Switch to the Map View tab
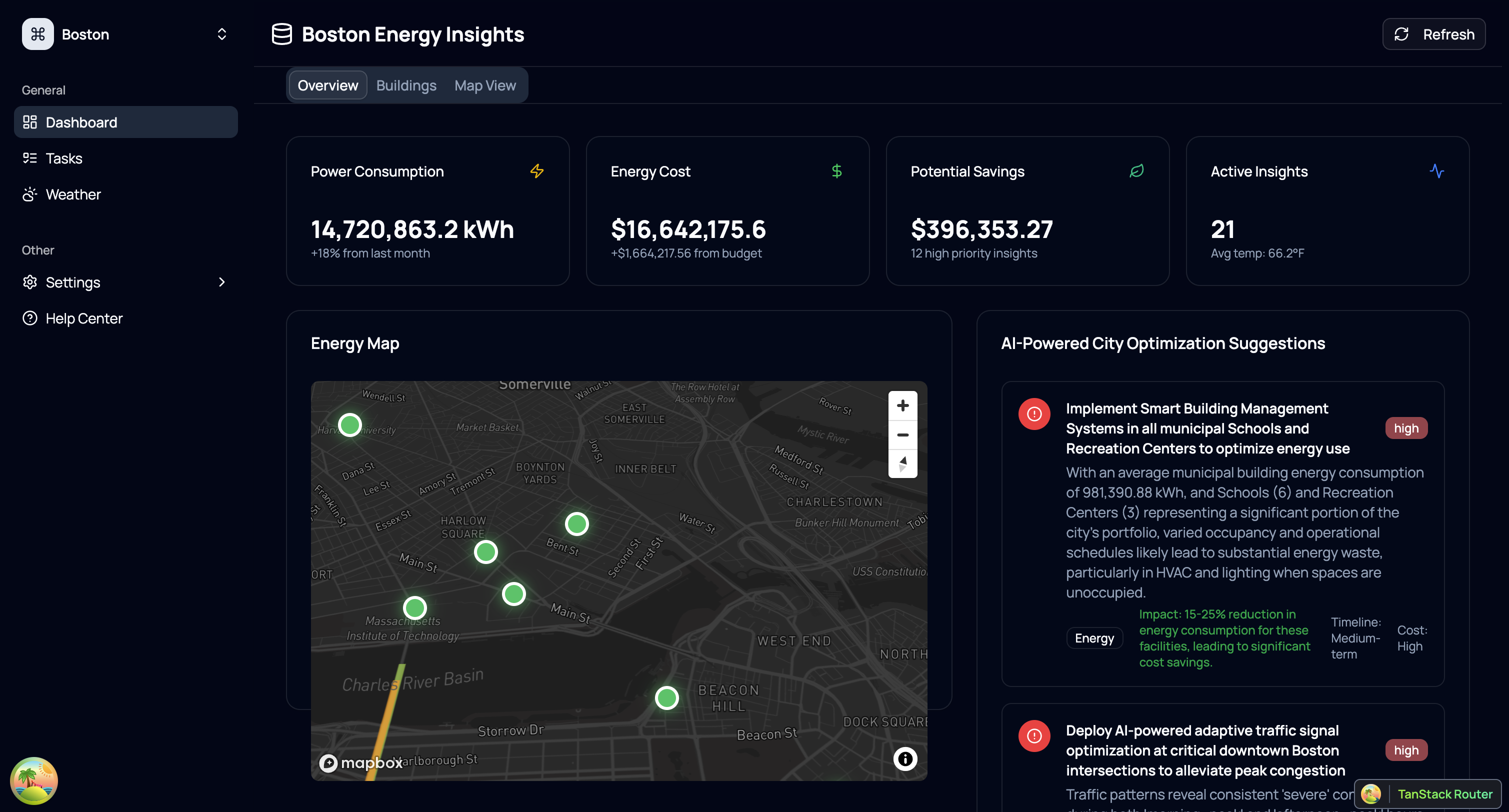Viewport: 1509px width, 812px height. [x=484, y=85]
